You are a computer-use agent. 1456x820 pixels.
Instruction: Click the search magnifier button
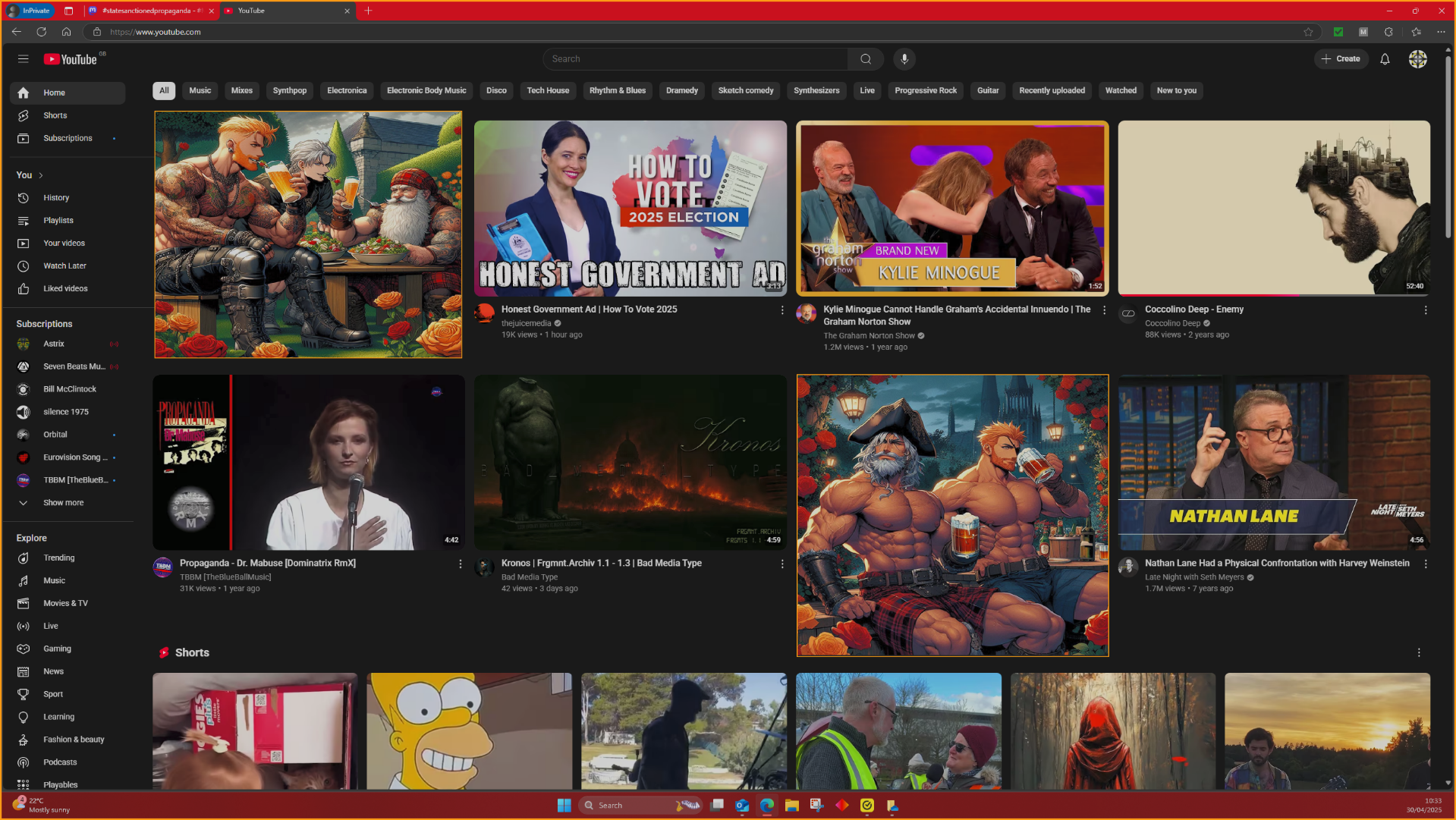click(866, 59)
